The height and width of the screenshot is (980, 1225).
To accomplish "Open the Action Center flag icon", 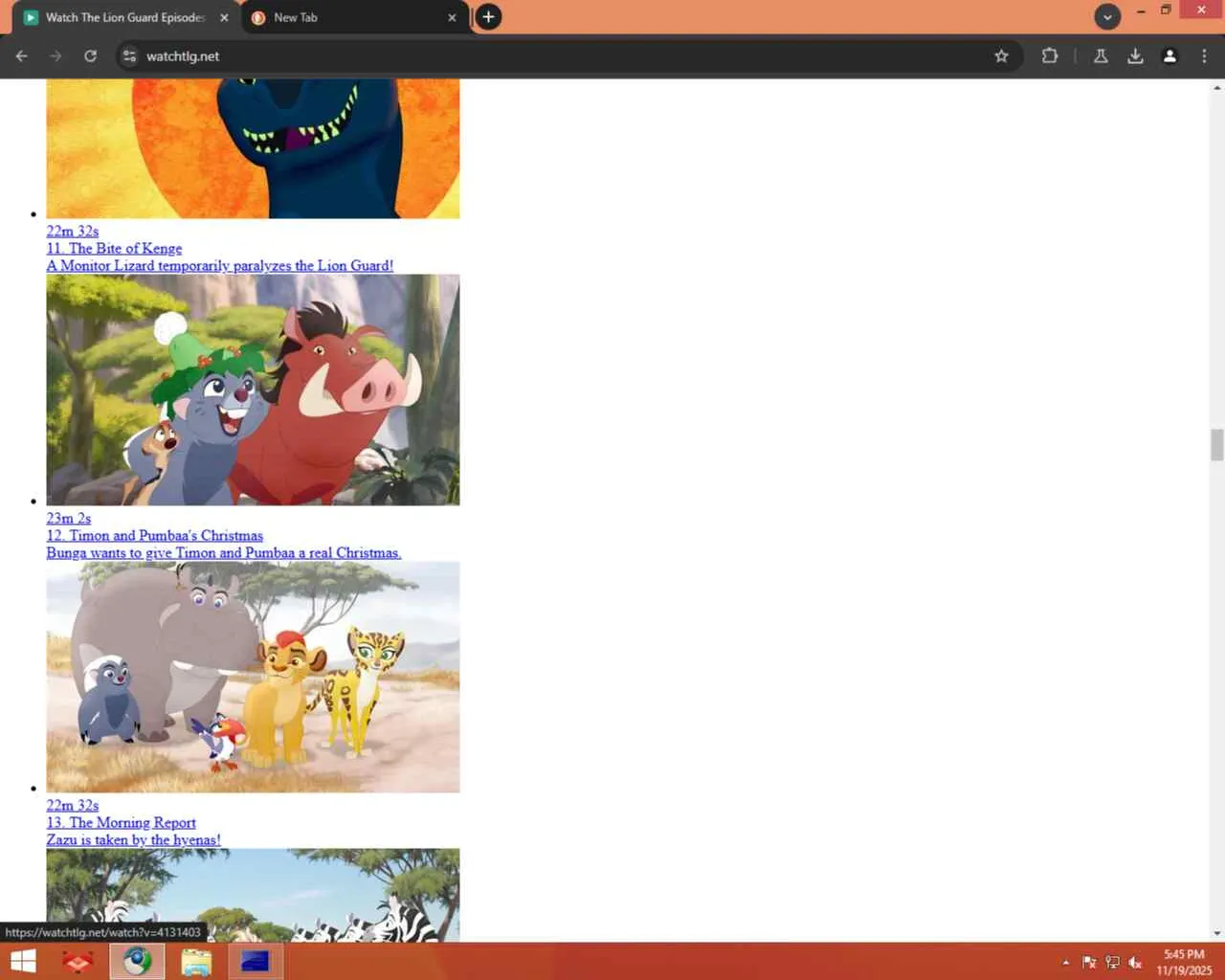I will click(1089, 963).
